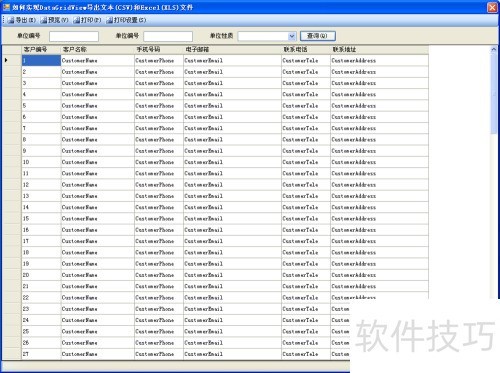This screenshot has width=500, height=373.
Task: Select CustomerPhone cell in row 22
Action: click(x=159, y=298)
